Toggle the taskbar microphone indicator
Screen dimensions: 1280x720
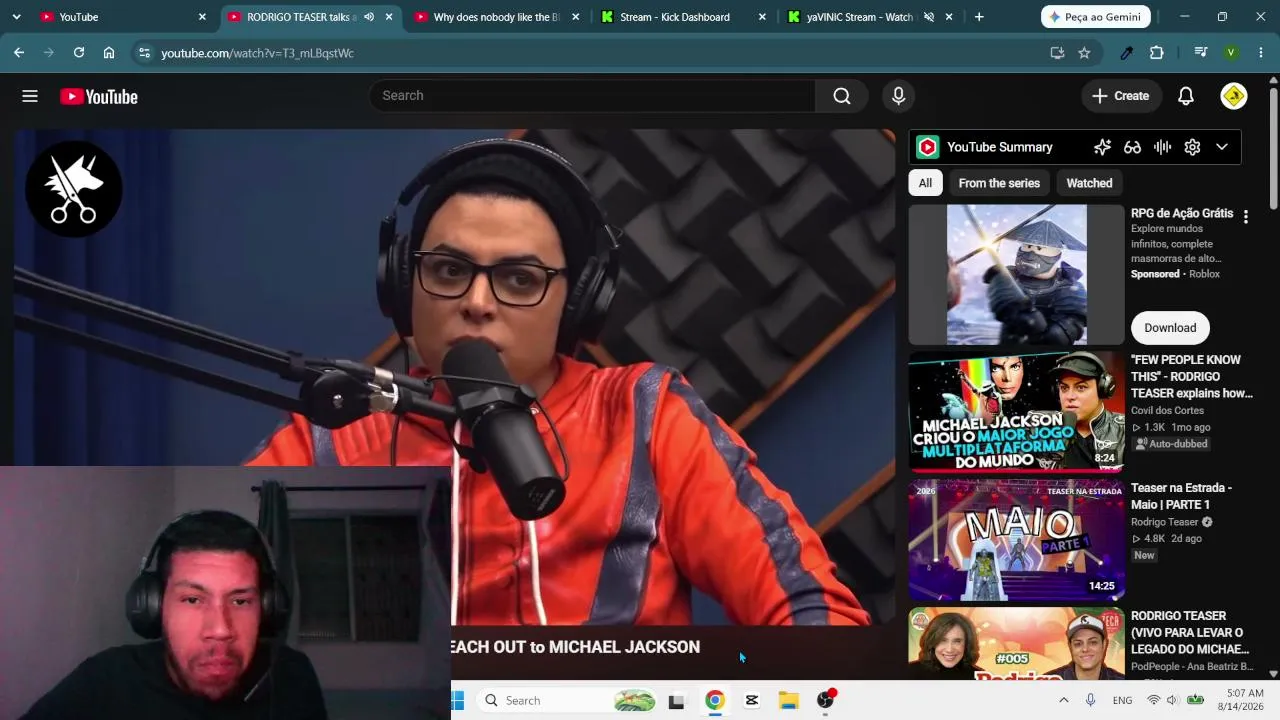[x=1090, y=700]
